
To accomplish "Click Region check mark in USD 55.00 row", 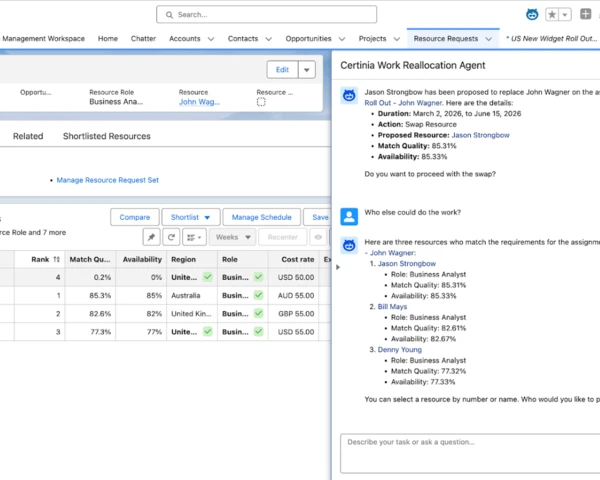I will (x=208, y=331).
